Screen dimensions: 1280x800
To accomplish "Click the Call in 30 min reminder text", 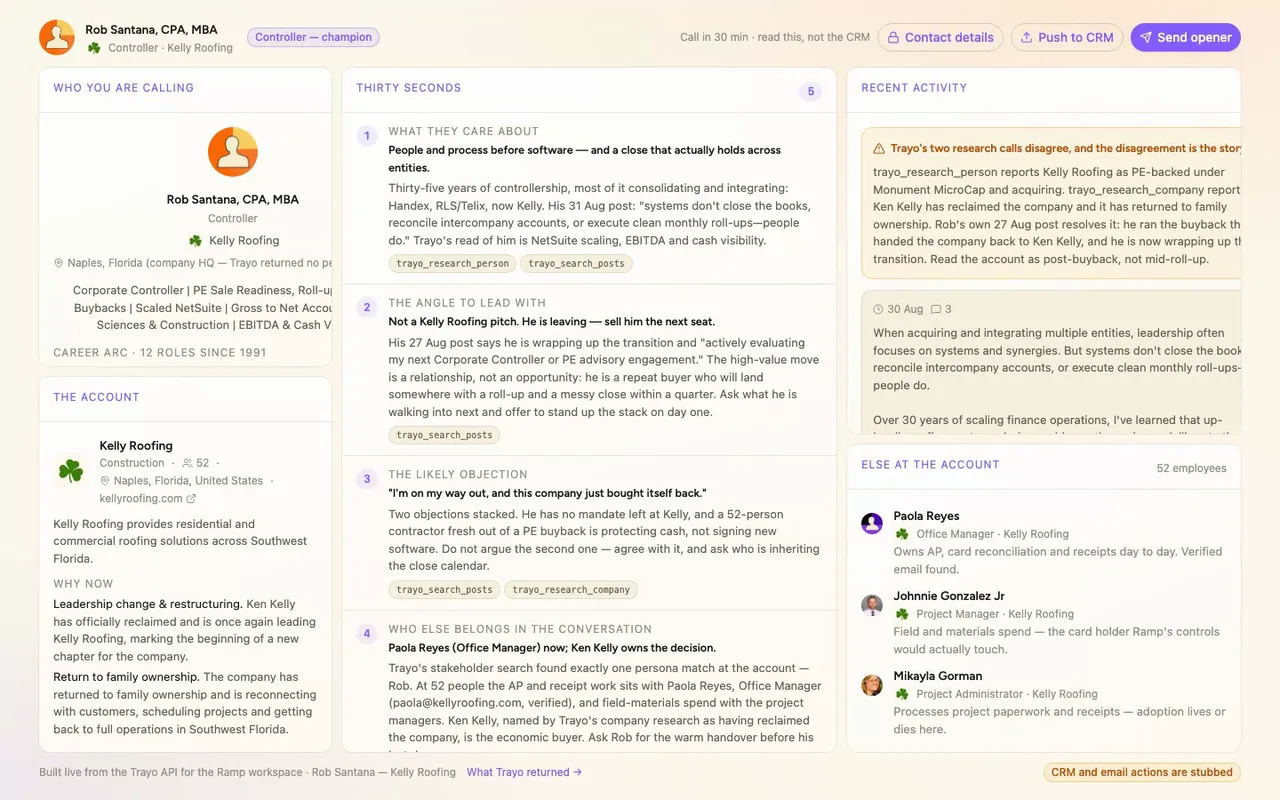I will [775, 37].
